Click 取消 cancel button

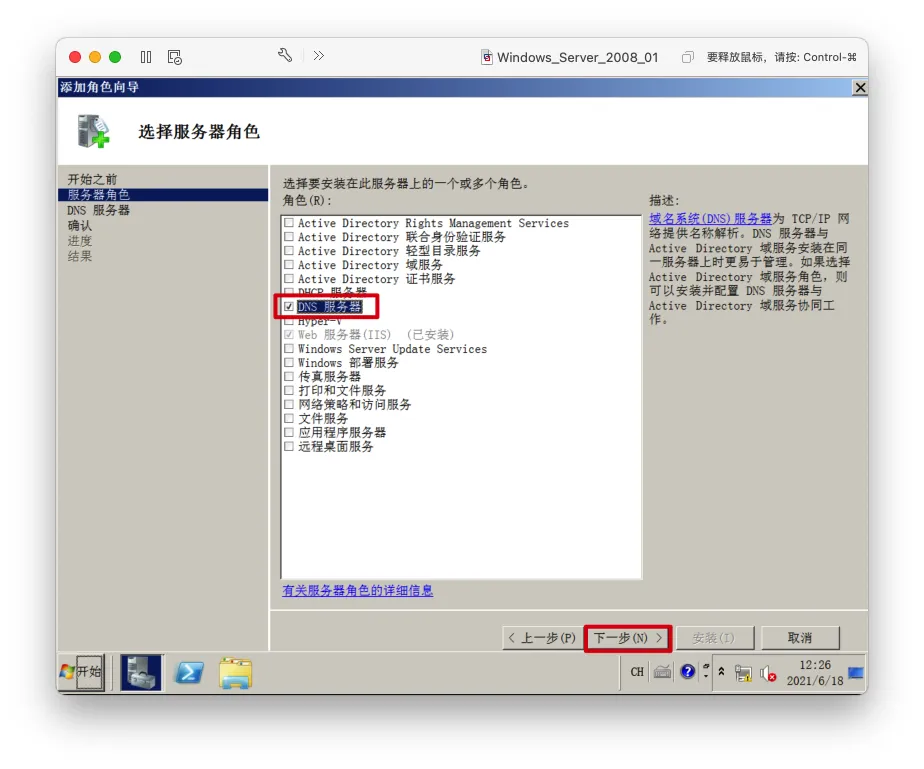click(x=800, y=638)
